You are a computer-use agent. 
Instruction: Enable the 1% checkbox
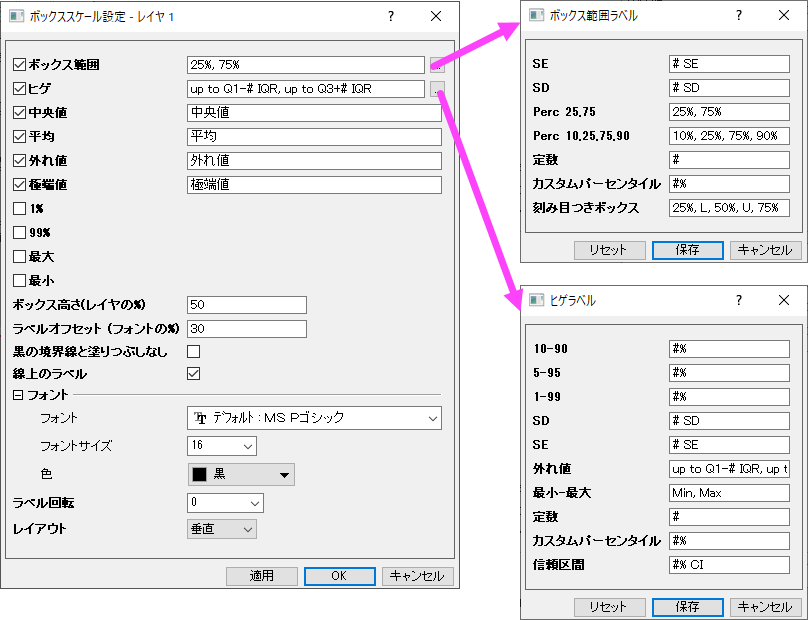coord(20,209)
